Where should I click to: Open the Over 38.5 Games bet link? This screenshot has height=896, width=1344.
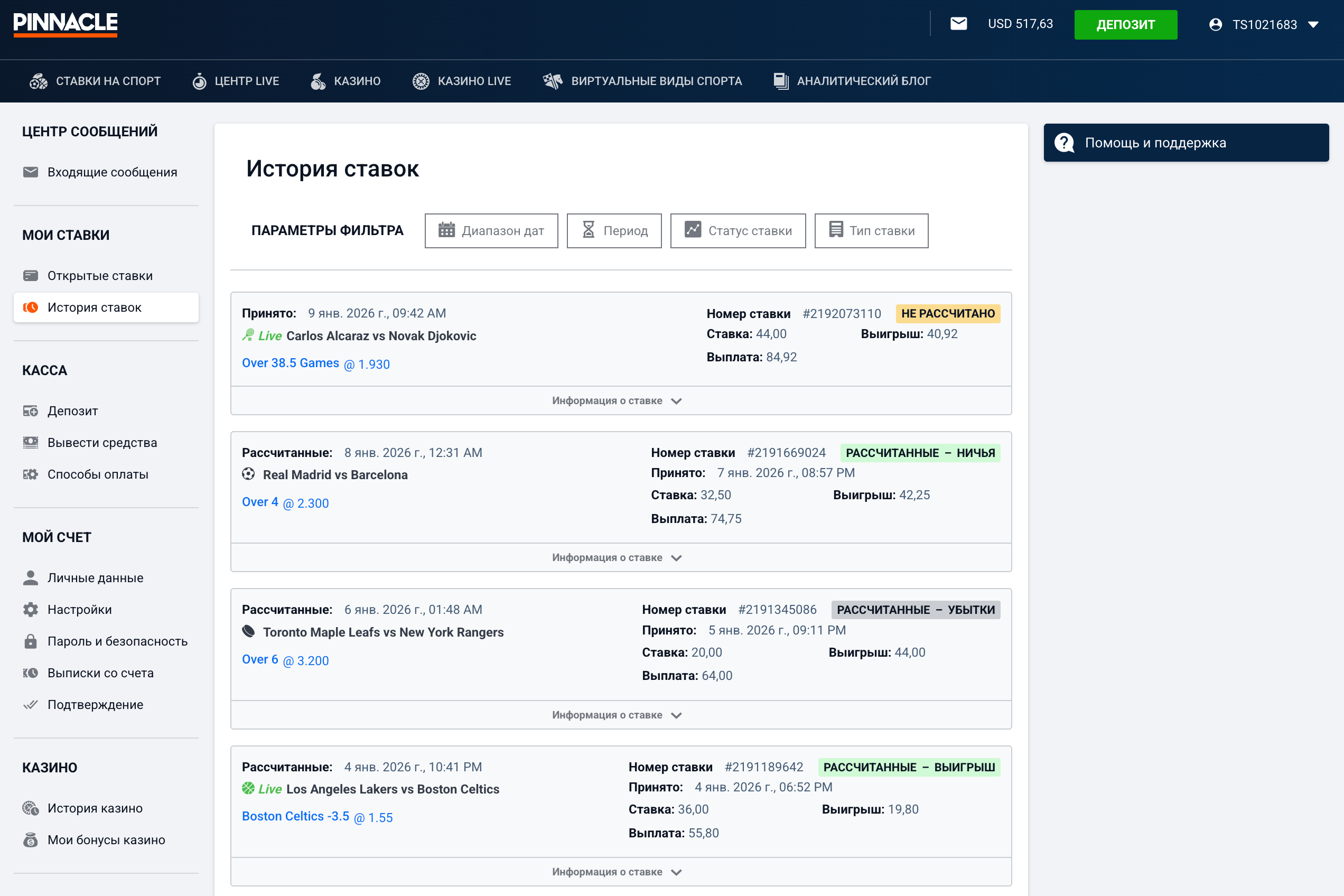[x=290, y=363]
